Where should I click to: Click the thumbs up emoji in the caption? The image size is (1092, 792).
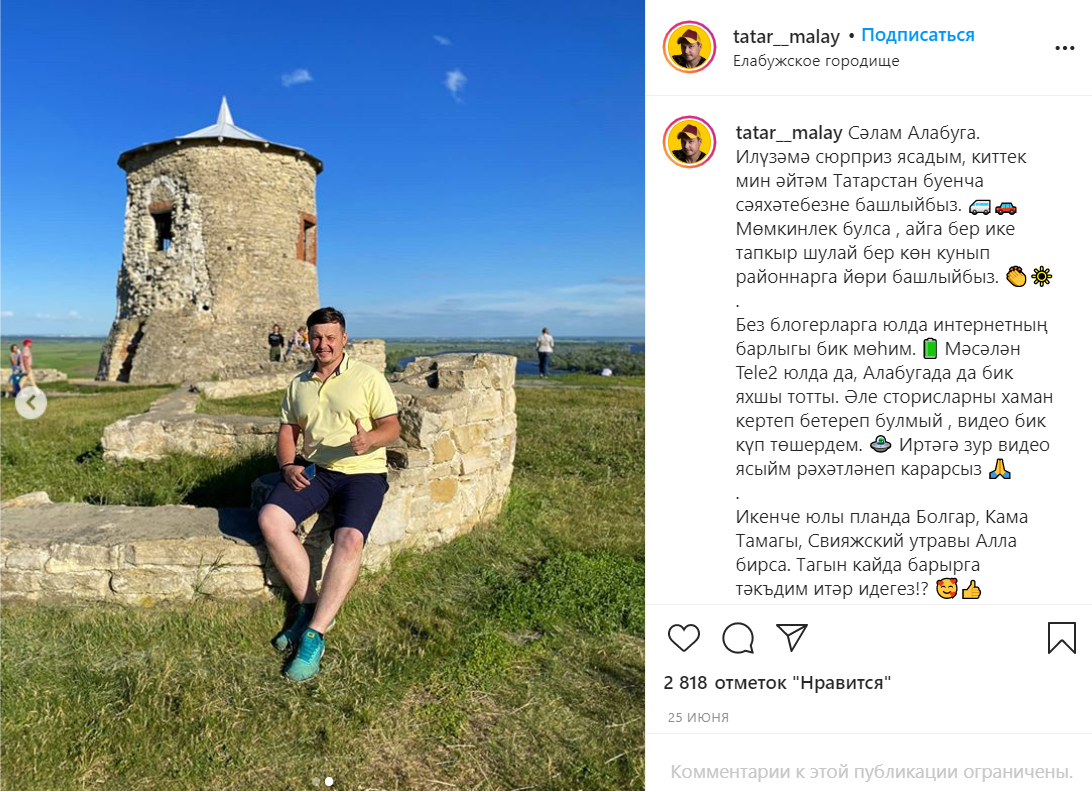tap(972, 589)
